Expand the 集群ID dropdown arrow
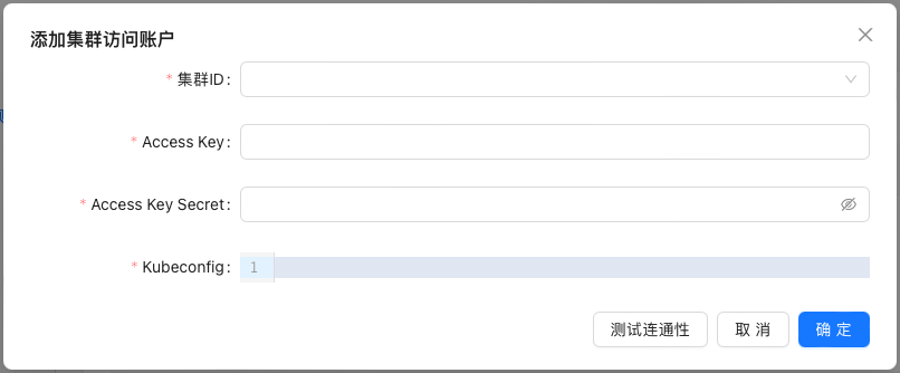The width and height of the screenshot is (900, 373). [x=851, y=79]
